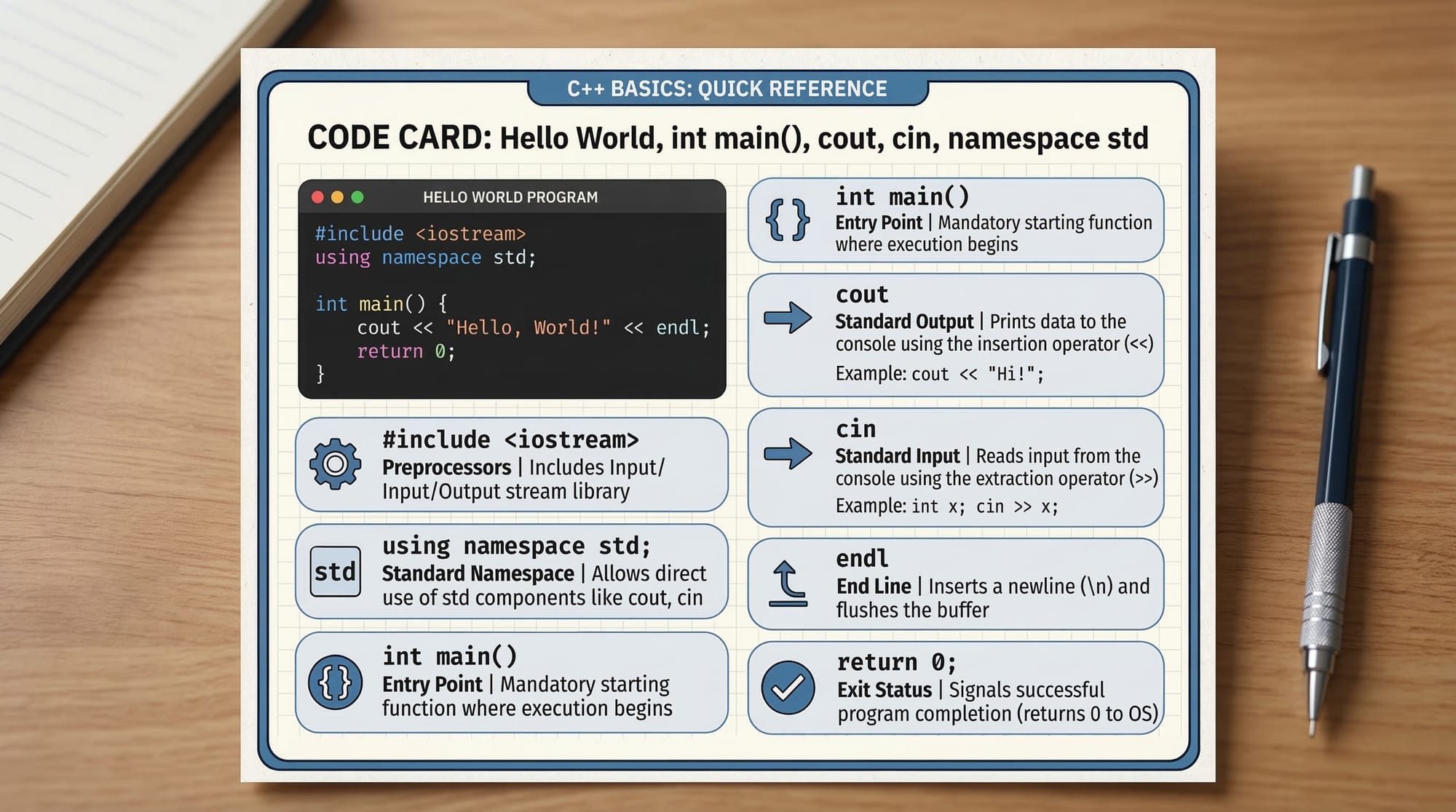Click the green dot in the code window
The image size is (1456, 812).
pos(357,197)
